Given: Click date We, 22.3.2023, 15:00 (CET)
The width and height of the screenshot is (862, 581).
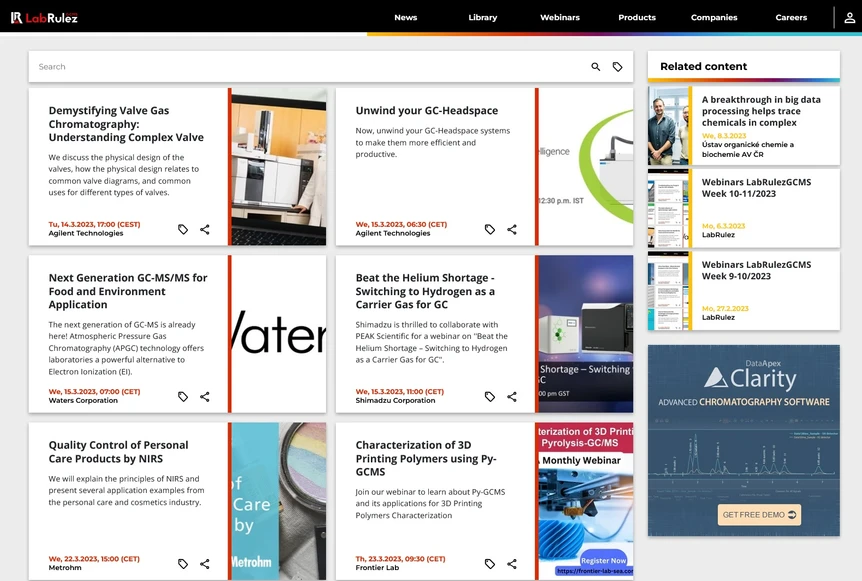Looking at the screenshot, I should [94, 558].
